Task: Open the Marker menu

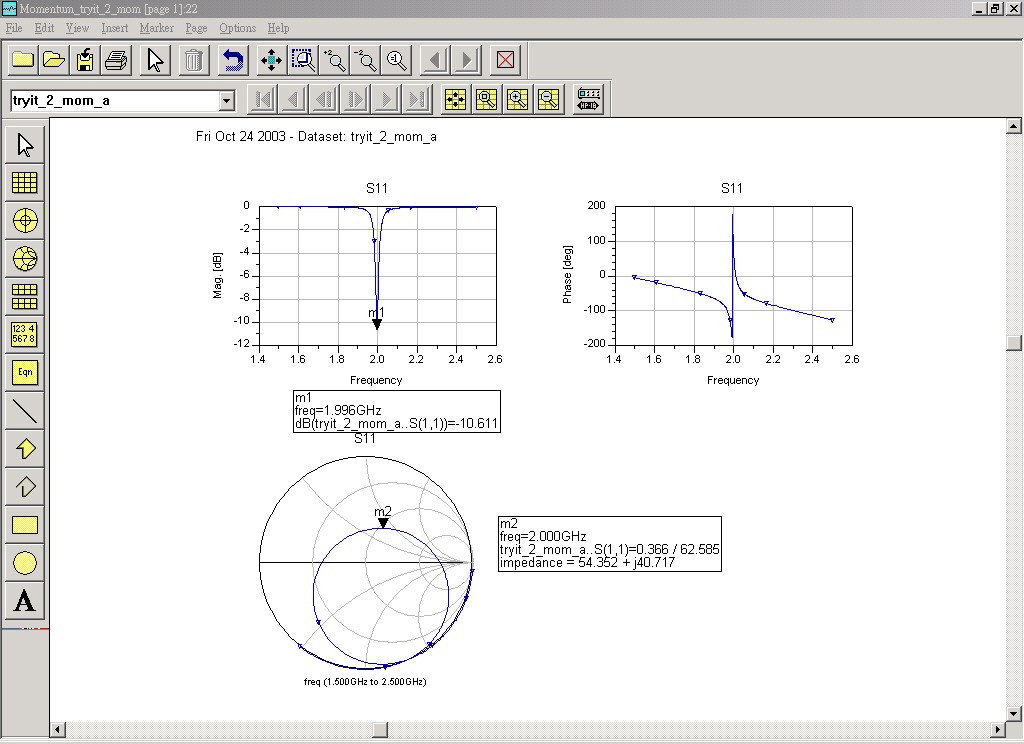Action: point(157,28)
